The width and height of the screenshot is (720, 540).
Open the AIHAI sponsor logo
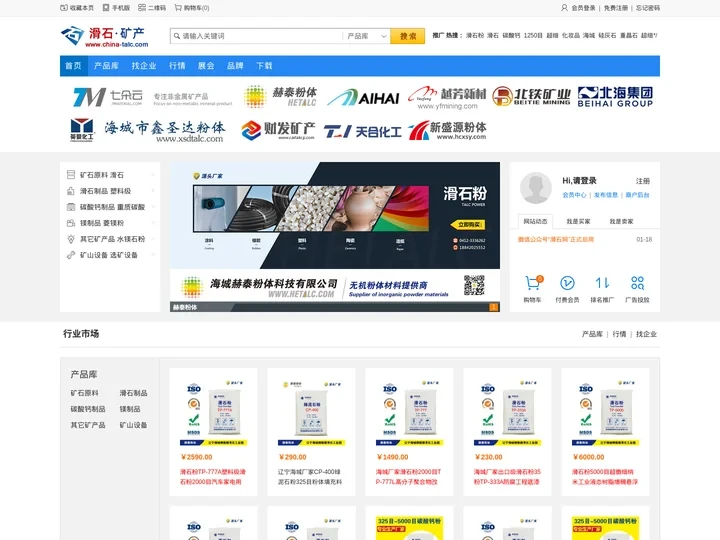tap(363, 98)
